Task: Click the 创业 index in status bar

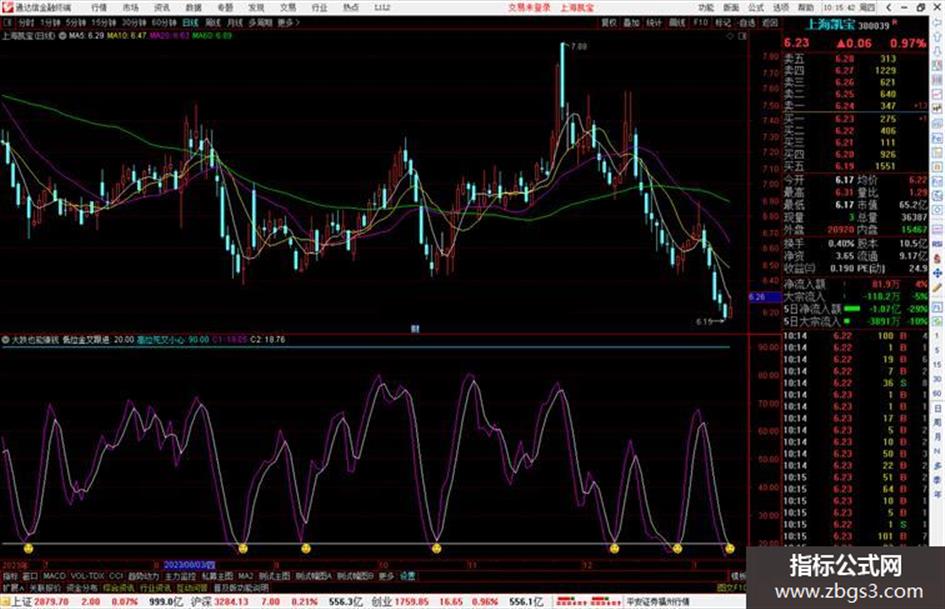Action: pyautogui.click(x=381, y=601)
